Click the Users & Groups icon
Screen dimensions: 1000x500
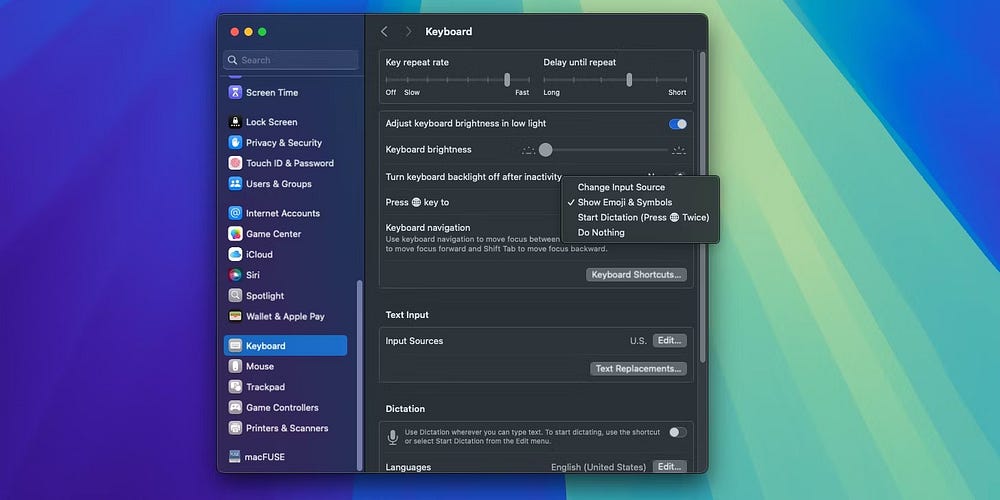click(235, 184)
